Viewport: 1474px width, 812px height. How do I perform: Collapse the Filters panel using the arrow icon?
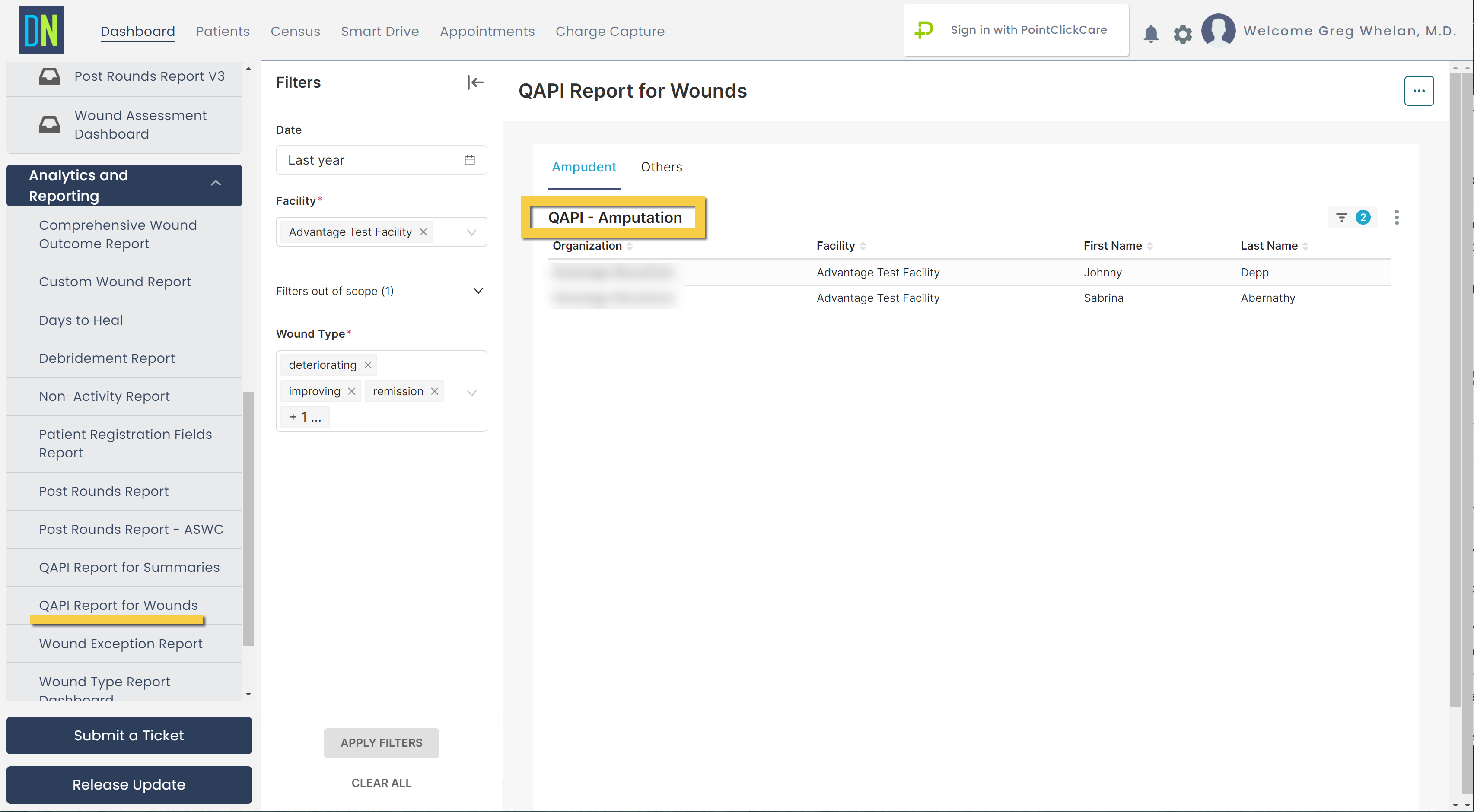pos(475,82)
